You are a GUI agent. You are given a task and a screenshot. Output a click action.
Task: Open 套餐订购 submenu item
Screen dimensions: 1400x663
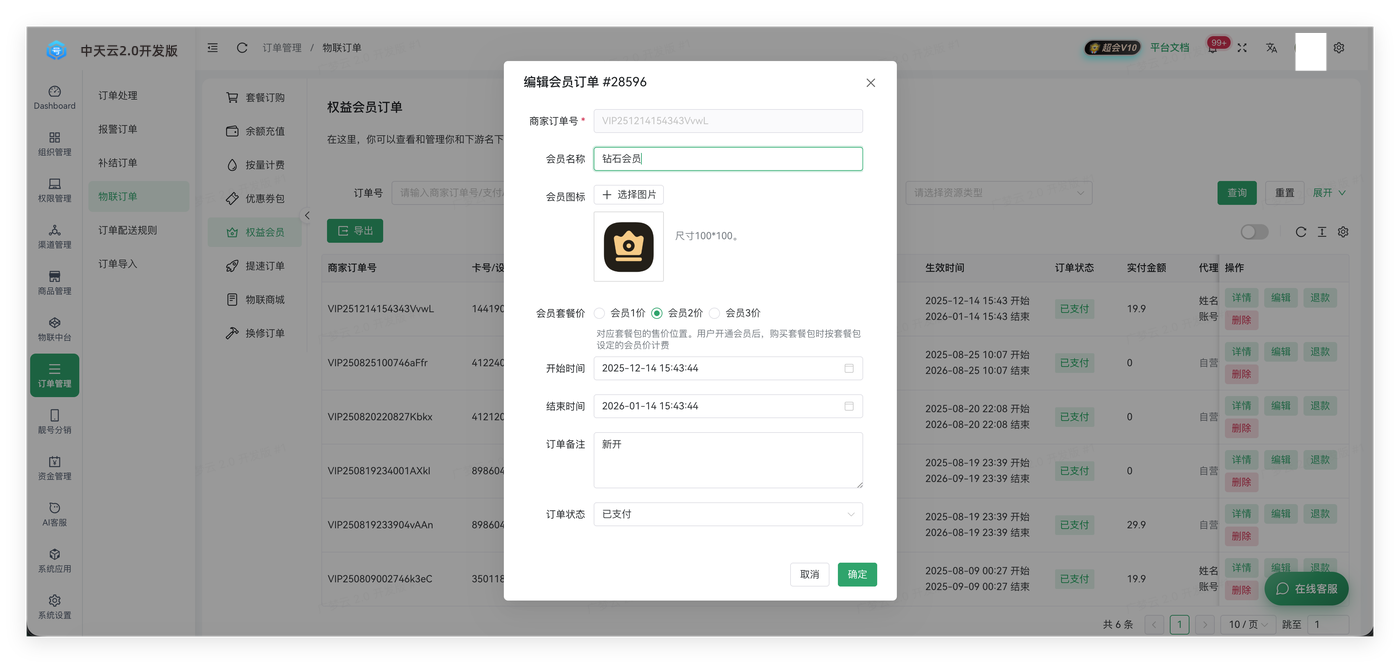[256, 98]
